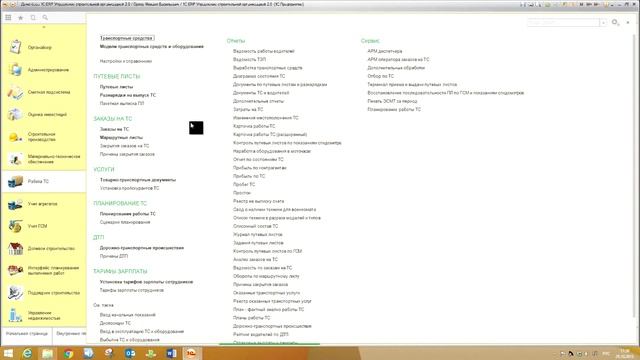Viewport: 640px width, 360px height.
Task: Open АРМ диспетчера service
Action: [384, 51]
